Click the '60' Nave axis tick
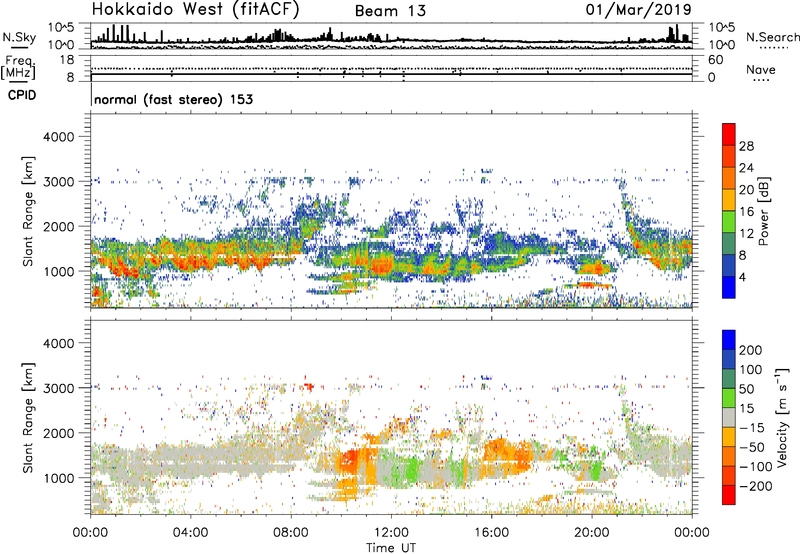This screenshot has width=800, height=554. pos(715,60)
